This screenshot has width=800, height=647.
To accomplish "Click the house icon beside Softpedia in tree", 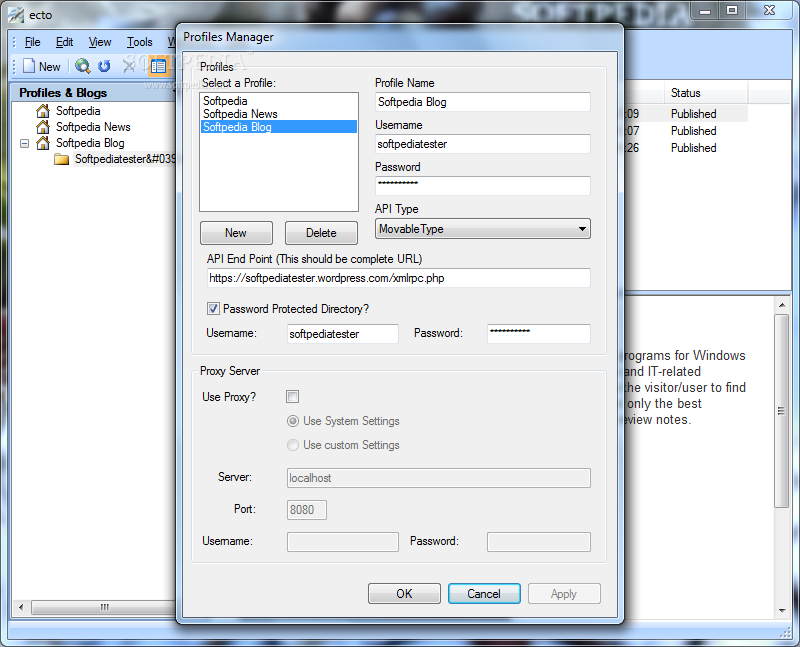I will pyautogui.click(x=43, y=111).
